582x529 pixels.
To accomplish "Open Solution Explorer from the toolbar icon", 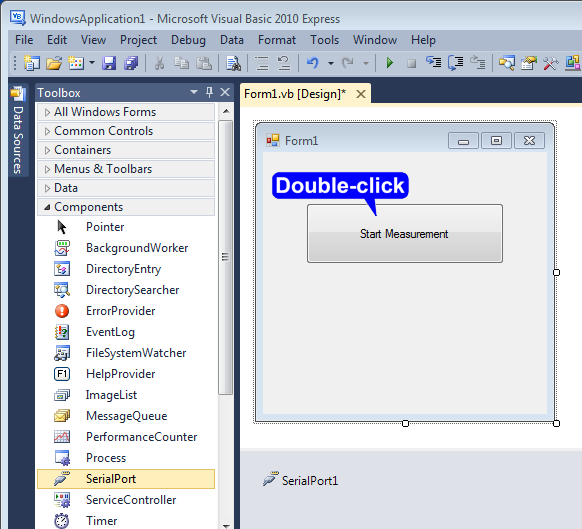I will pos(507,63).
